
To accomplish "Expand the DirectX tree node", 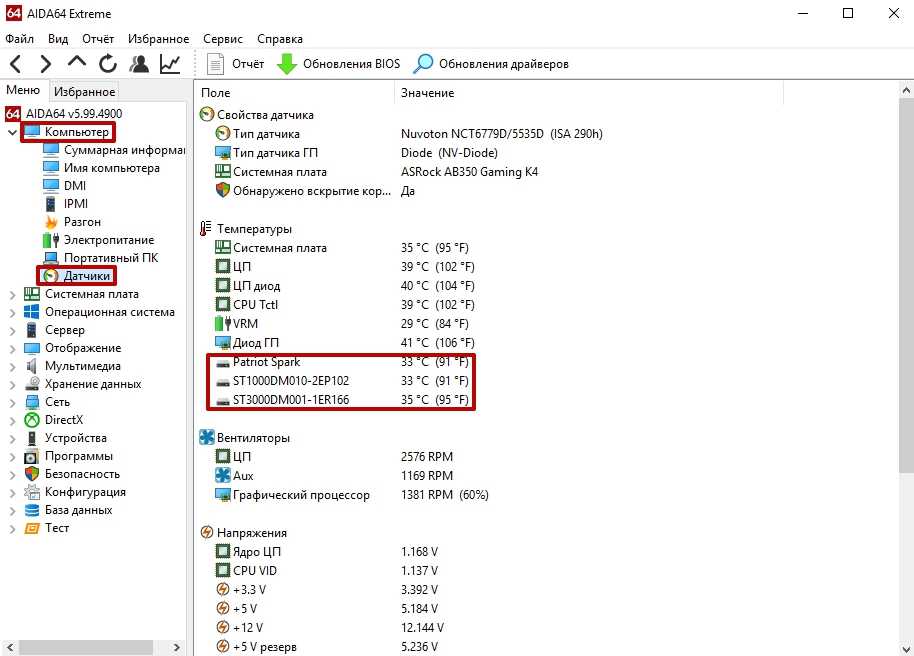I will click(12, 420).
